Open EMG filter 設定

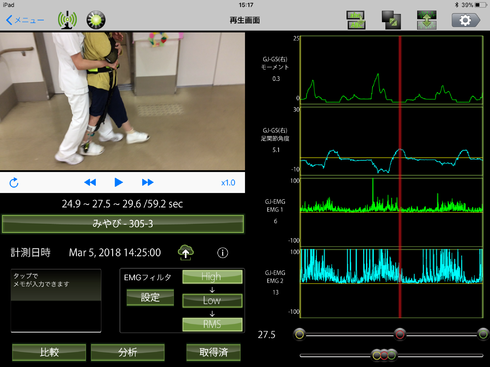point(150,297)
